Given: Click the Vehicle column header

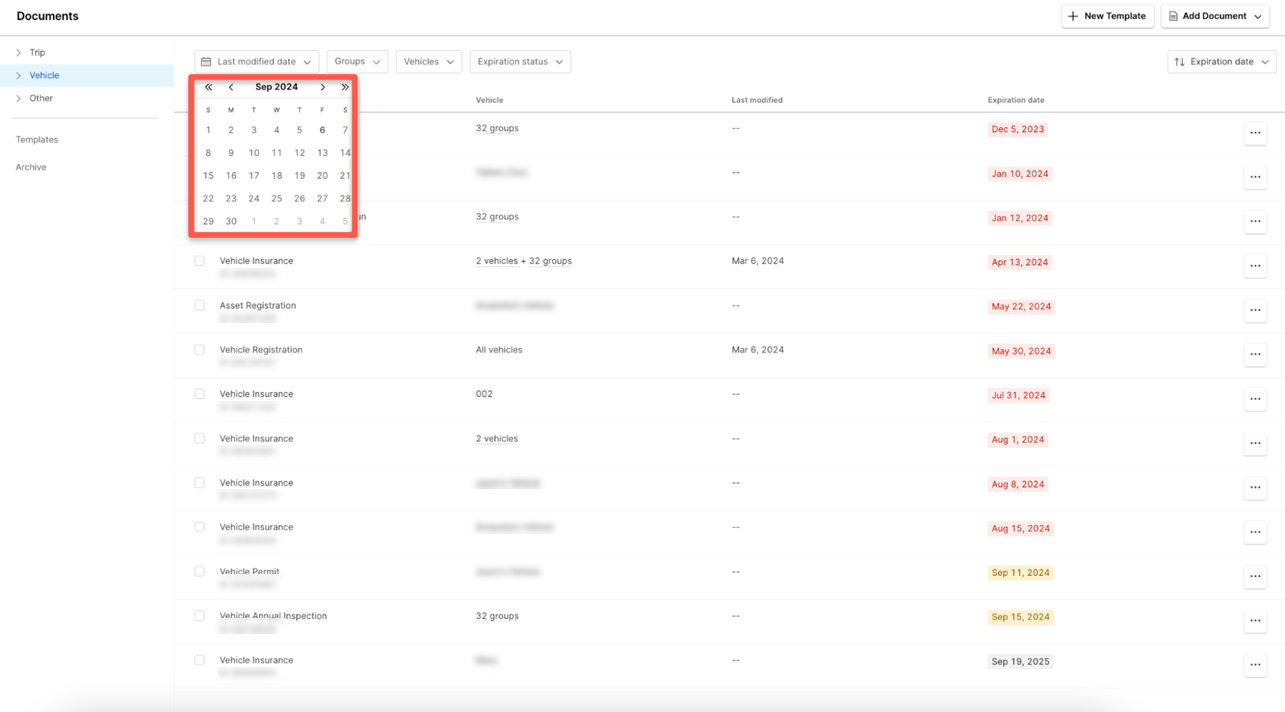Looking at the screenshot, I should (489, 100).
